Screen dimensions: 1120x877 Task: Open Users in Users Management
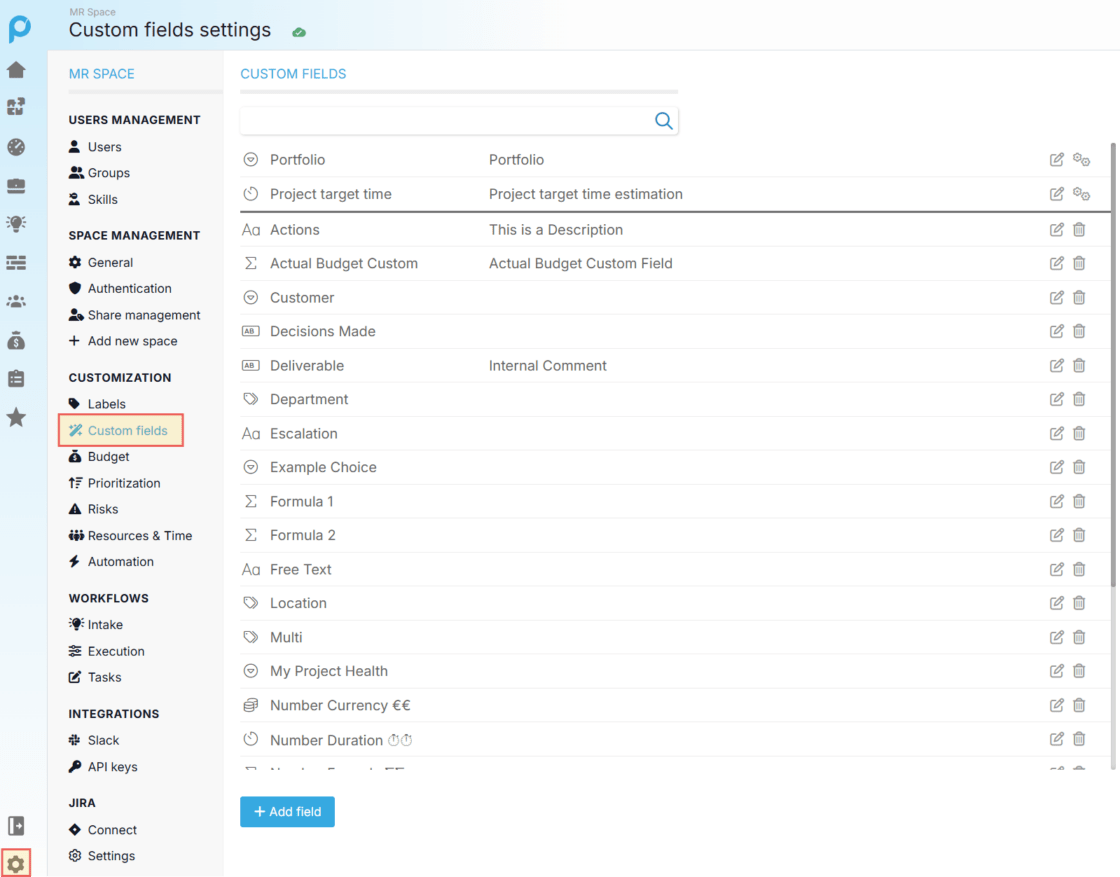[95, 146]
